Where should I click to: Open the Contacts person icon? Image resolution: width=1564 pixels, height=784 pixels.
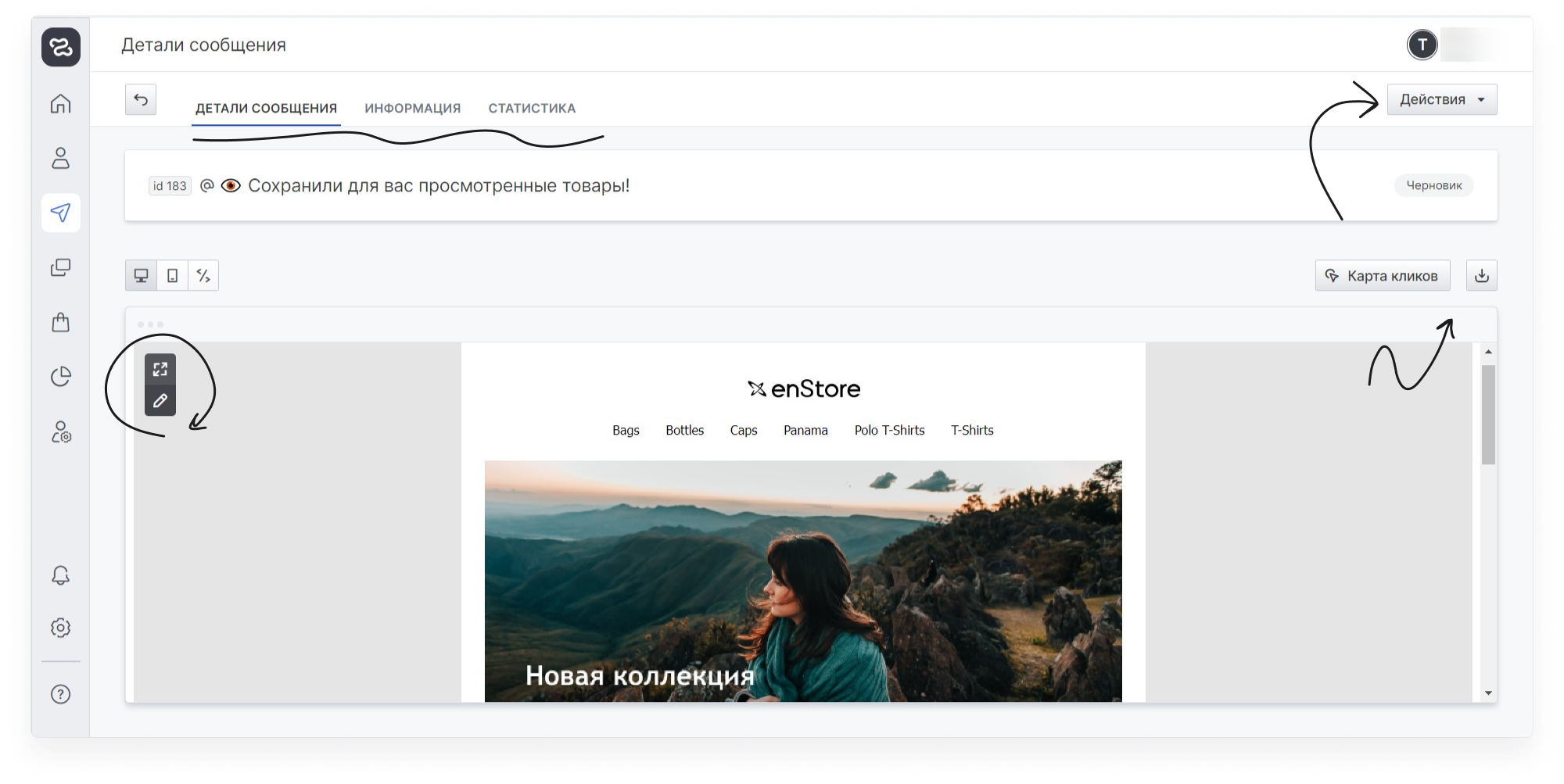pyautogui.click(x=61, y=158)
